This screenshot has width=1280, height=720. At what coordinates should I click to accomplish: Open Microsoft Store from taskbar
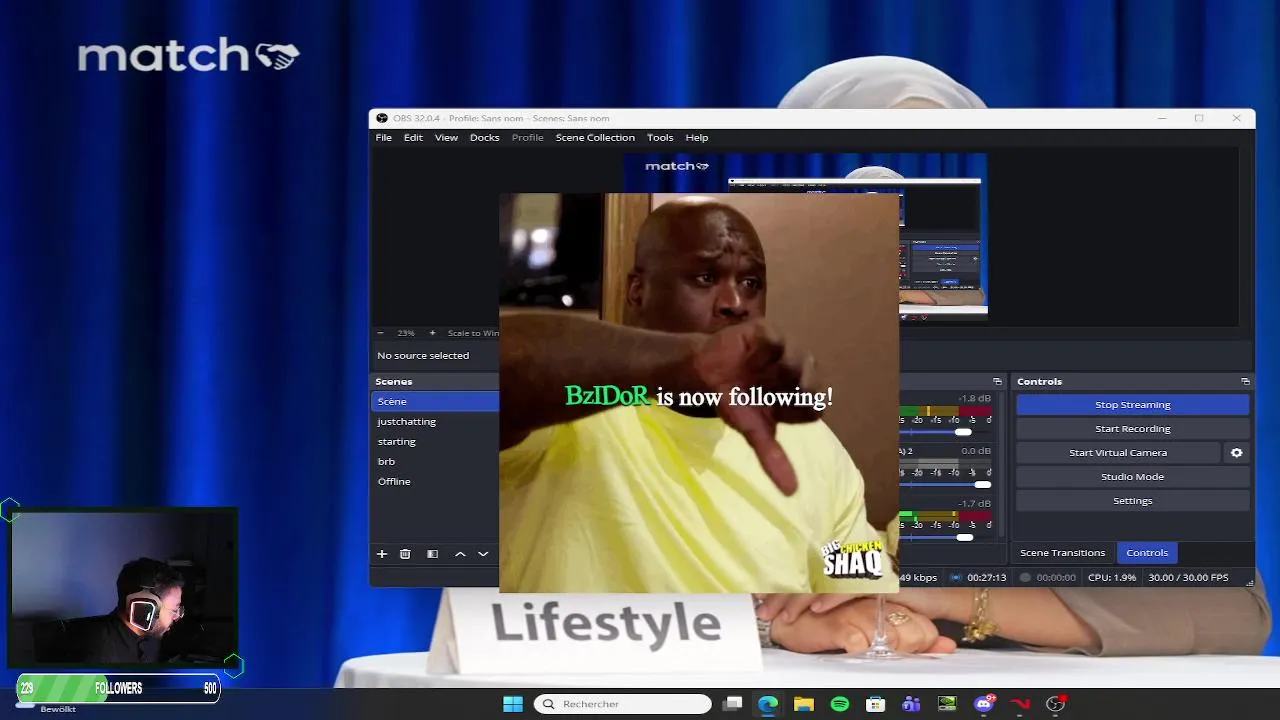tap(875, 704)
